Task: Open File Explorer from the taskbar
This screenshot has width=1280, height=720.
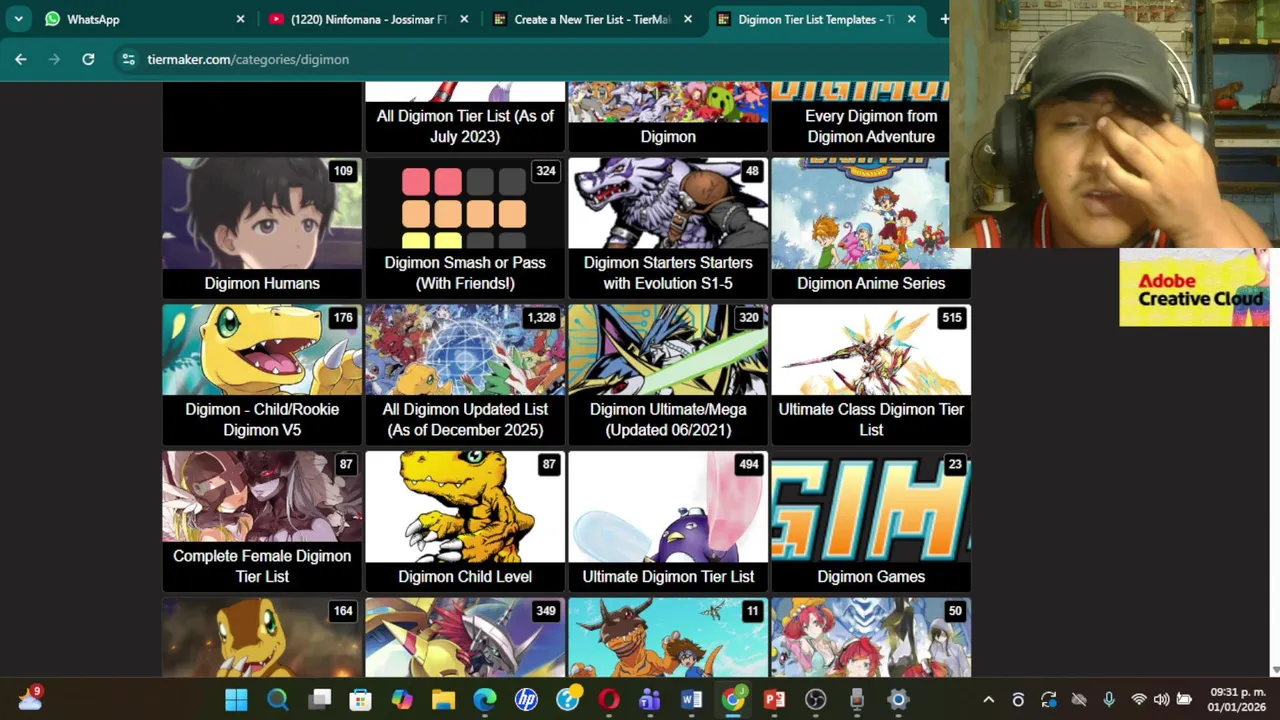Action: [x=443, y=700]
